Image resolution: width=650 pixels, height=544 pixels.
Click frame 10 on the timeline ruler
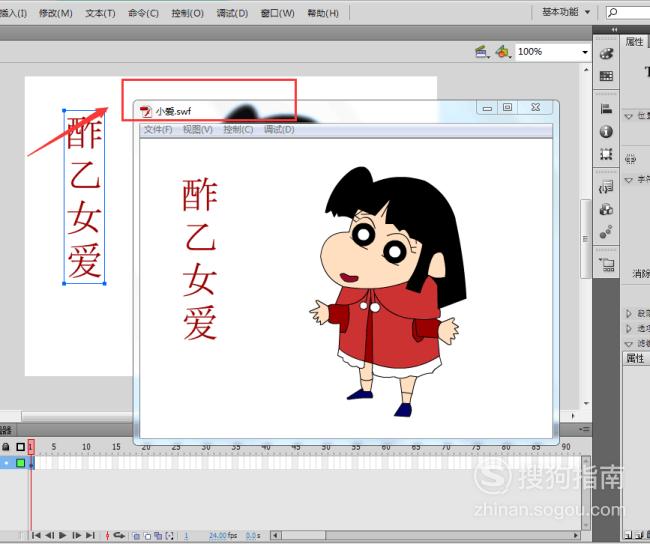[x=86, y=447]
